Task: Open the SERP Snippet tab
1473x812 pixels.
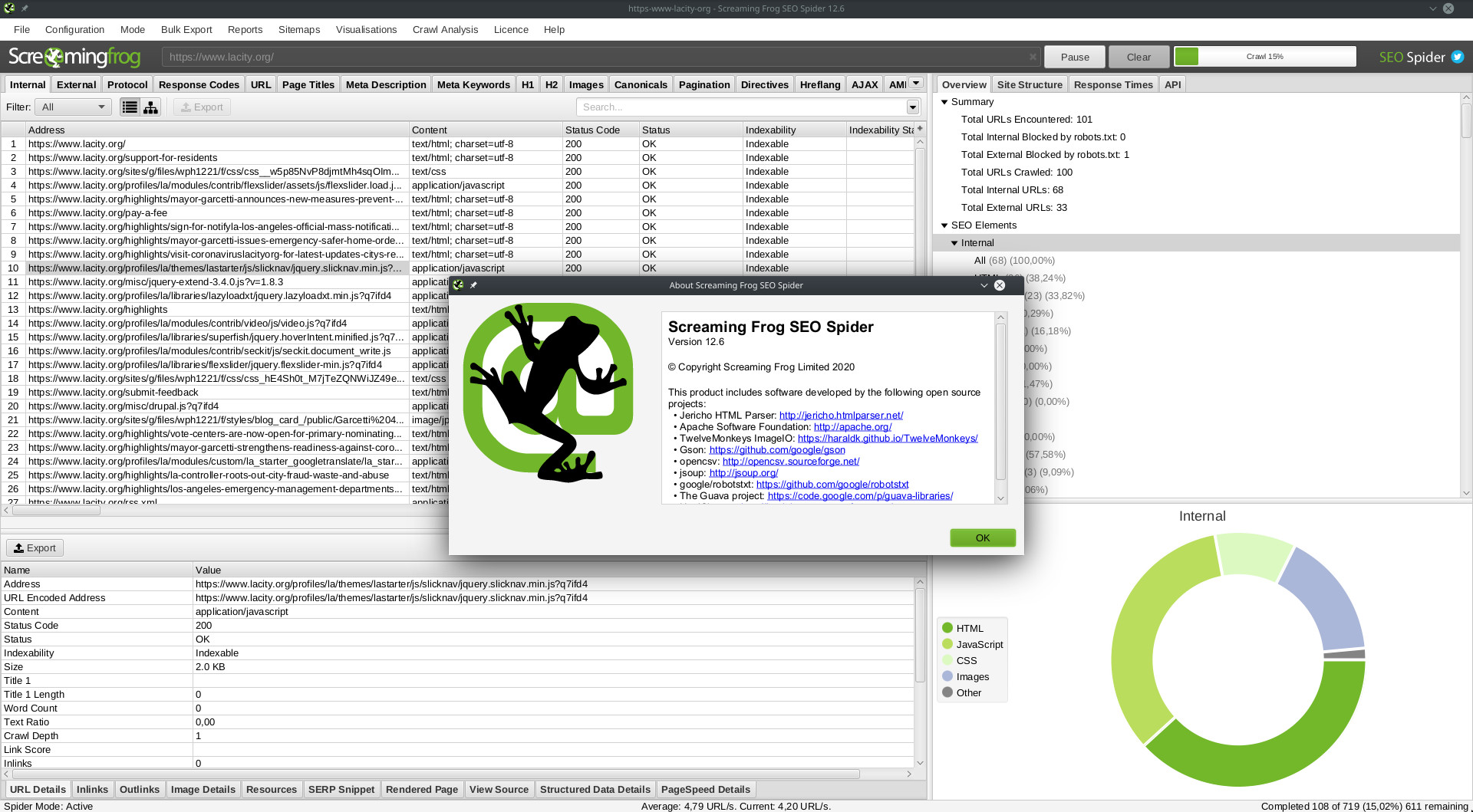Action: (x=341, y=789)
